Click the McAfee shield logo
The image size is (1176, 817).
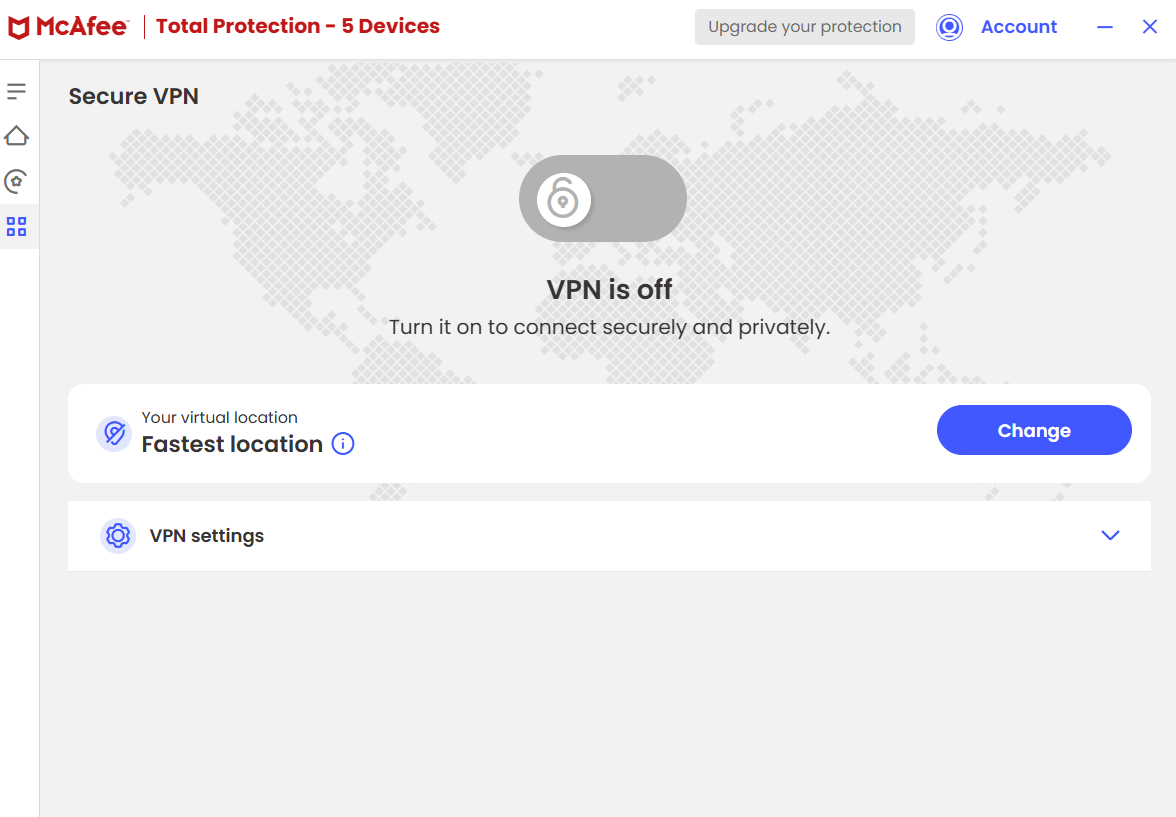pos(18,27)
